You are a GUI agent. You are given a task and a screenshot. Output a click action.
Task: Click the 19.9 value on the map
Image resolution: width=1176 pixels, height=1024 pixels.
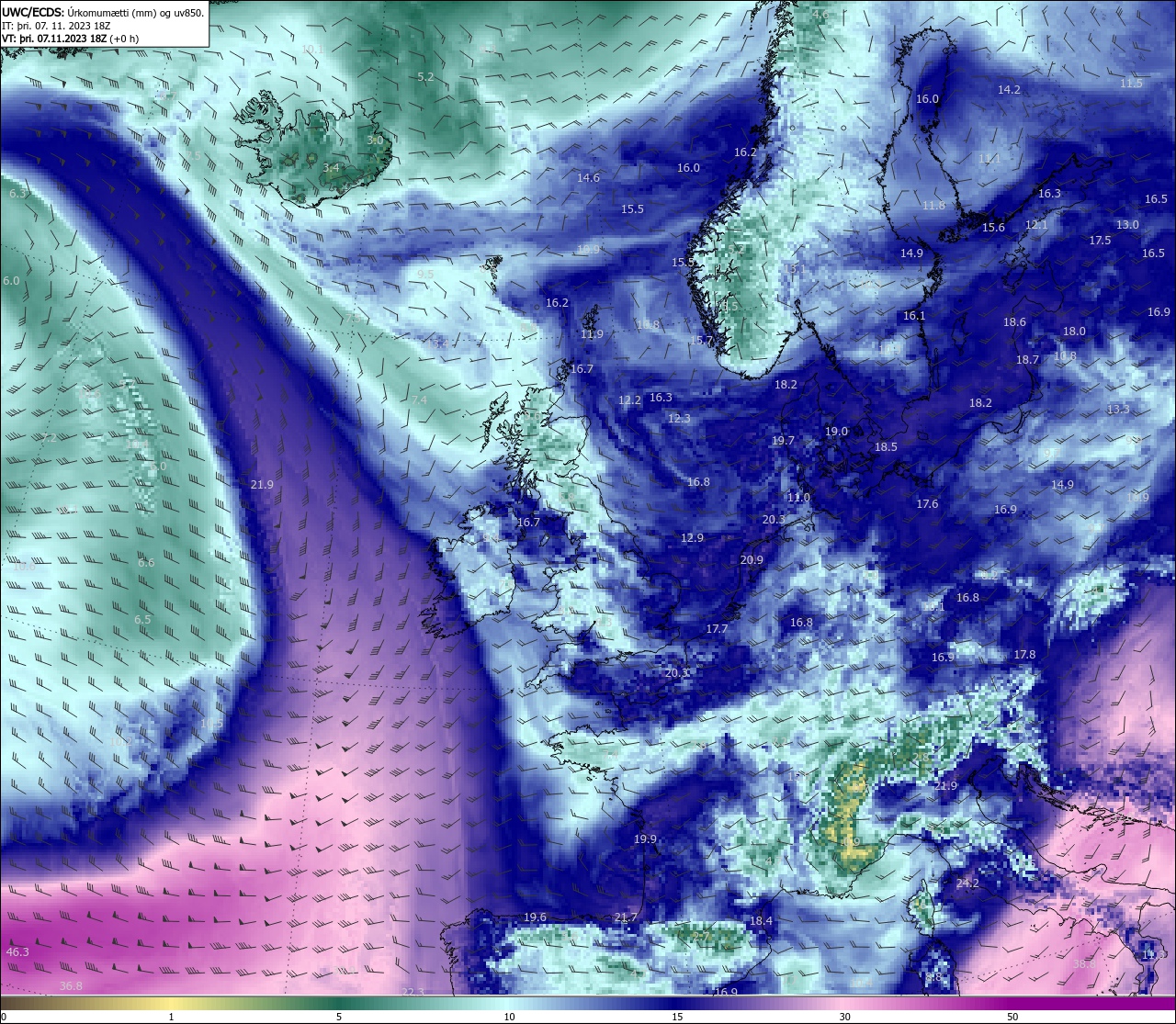point(645,839)
